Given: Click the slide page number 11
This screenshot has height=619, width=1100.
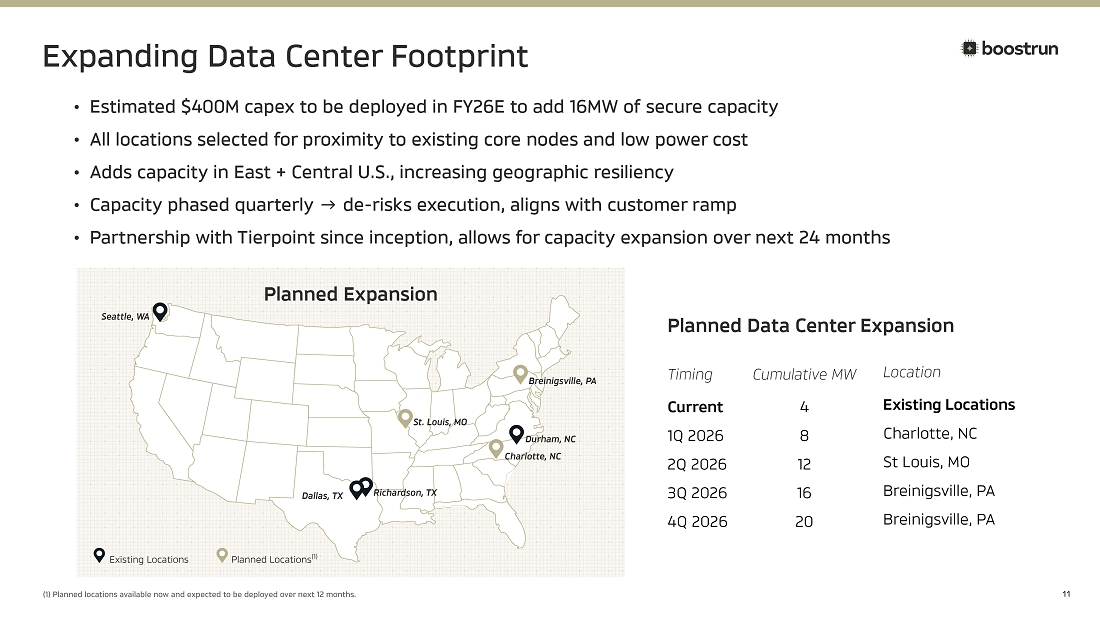Looking at the screenshot, I should click(1066, 595).
